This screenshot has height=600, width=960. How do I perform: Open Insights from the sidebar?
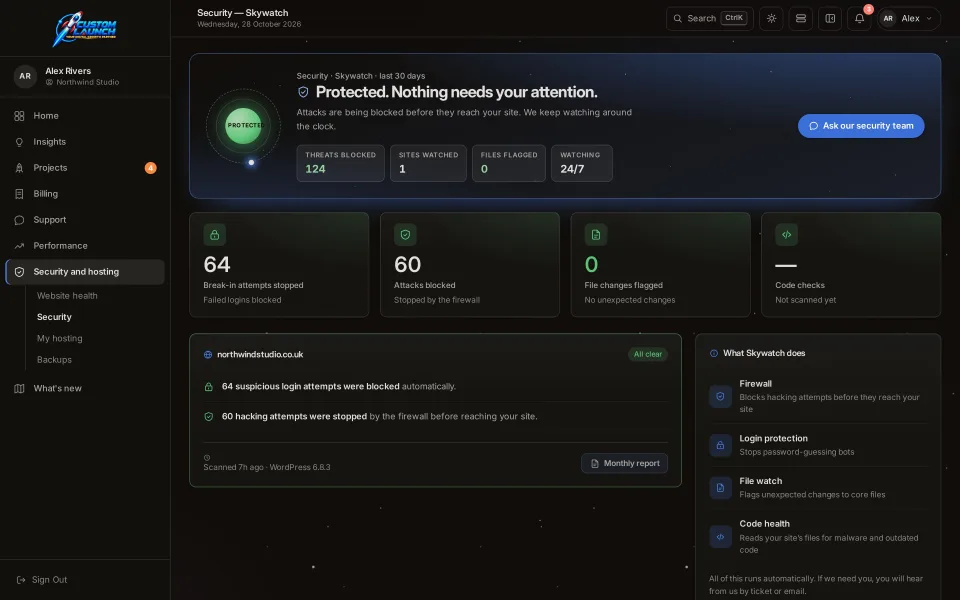pyautogui.click(x=84, y=141)
